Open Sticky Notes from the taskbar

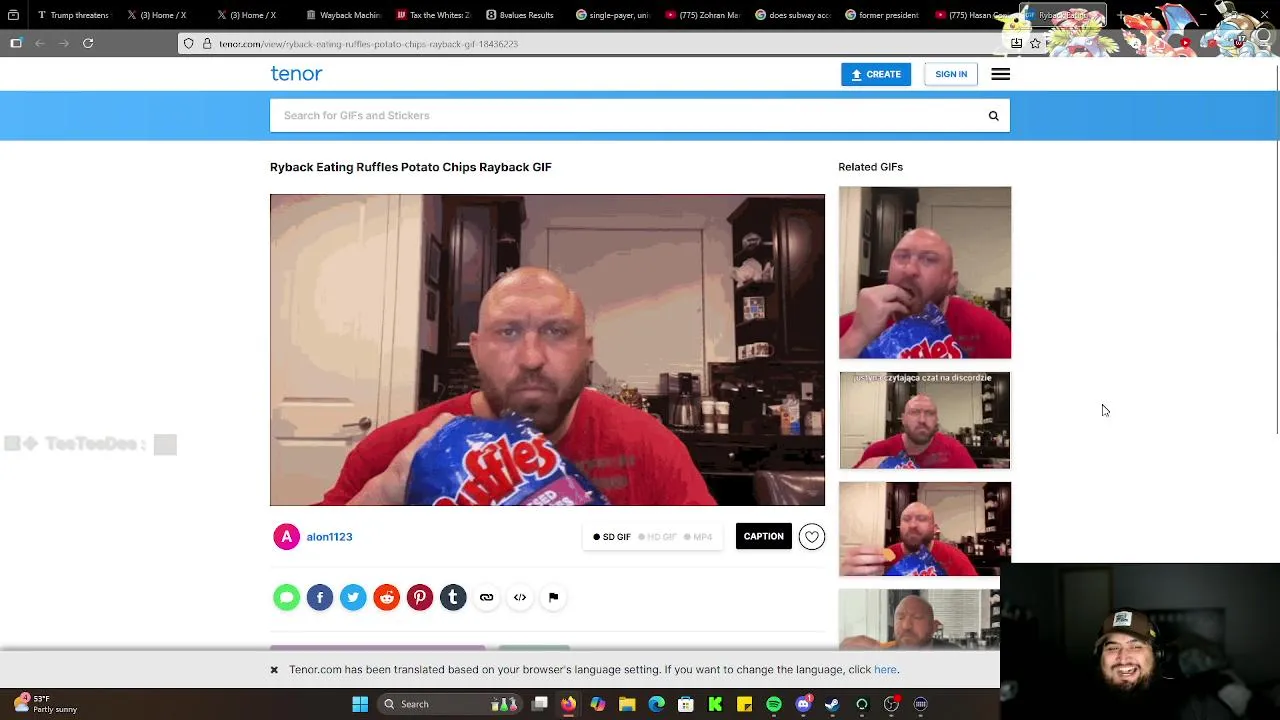tap(744, 704)
